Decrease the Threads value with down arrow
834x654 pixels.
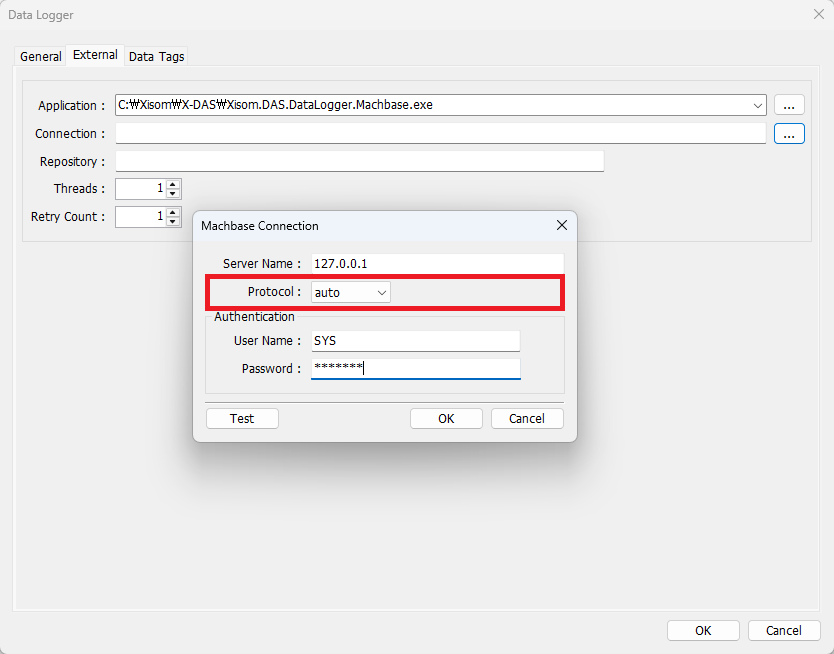pos(174,193)
